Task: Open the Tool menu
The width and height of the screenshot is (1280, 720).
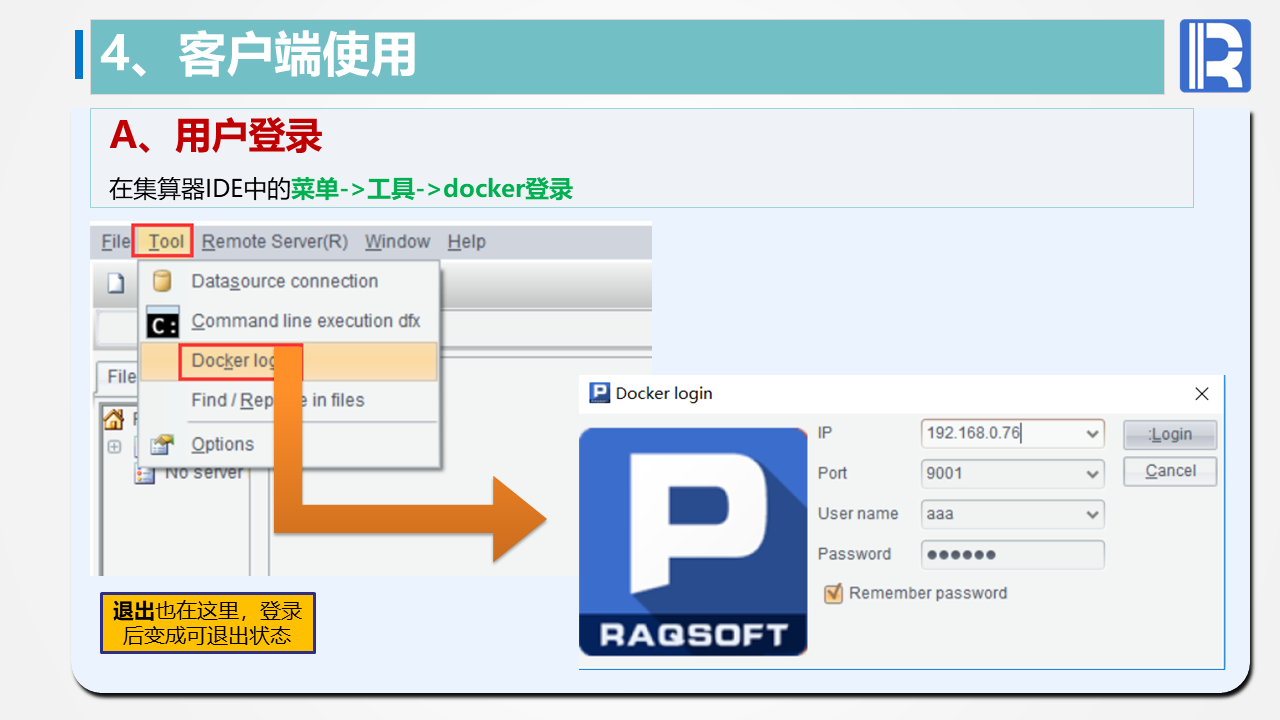Action: click(x=166, y=242)
